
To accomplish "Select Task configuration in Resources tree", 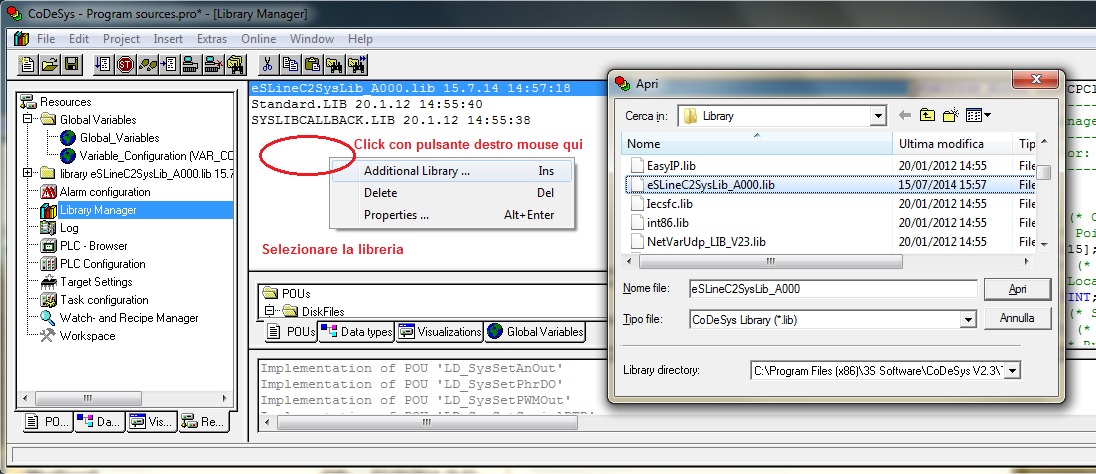I will click(104, 300).
